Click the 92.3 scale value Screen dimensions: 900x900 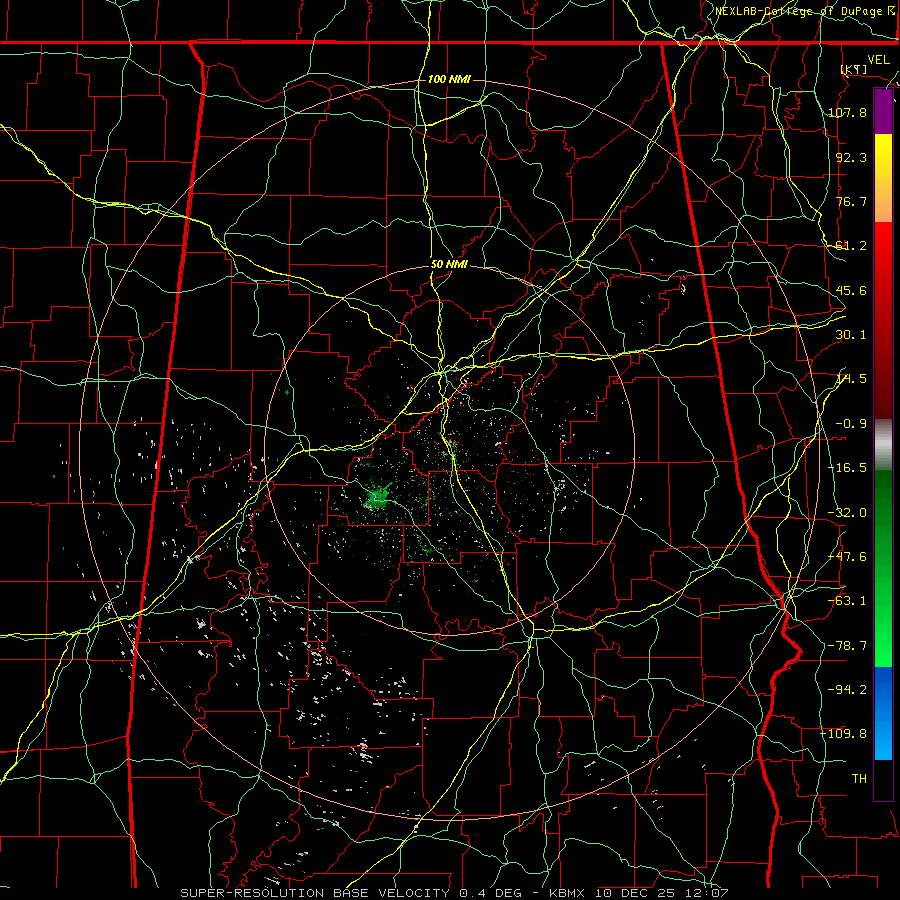tap(851, 157)
